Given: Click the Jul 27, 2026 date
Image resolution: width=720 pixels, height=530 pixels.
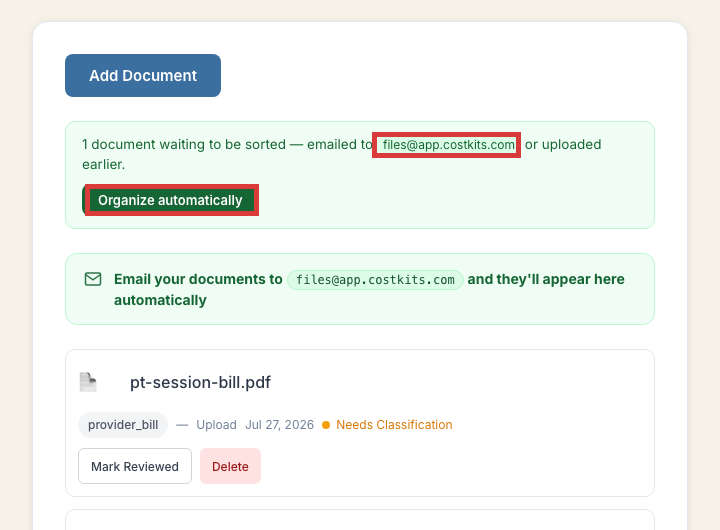Looking at the screenshot, I should click(x=279, y=425).
